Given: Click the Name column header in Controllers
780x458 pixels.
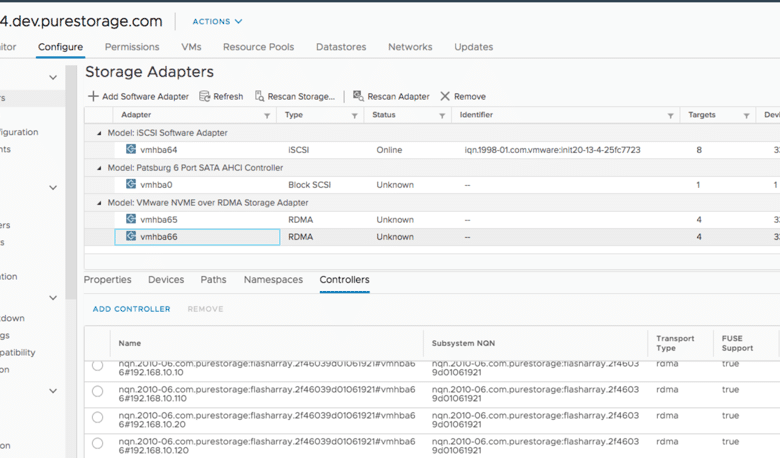Looking at the screenshot, I should (129, 343).
